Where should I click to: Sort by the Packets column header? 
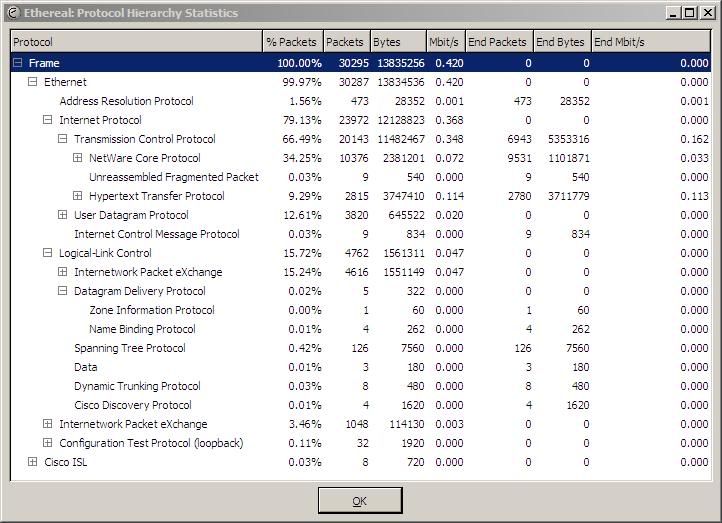point(347,42)
